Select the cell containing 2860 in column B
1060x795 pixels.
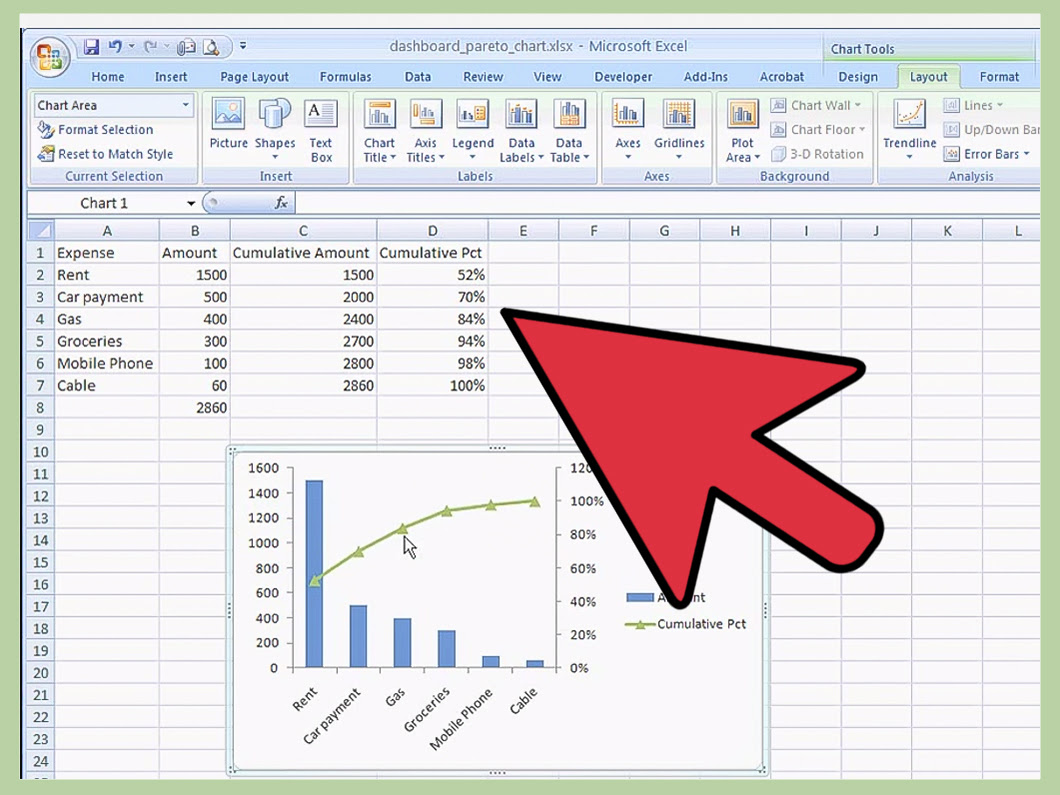coord(195,408)
